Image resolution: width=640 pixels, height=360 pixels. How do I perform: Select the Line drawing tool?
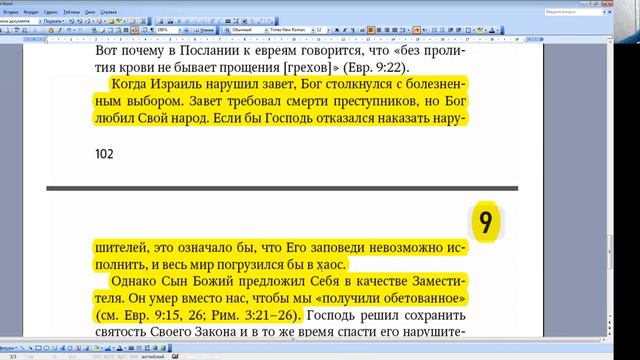[22, 348]
